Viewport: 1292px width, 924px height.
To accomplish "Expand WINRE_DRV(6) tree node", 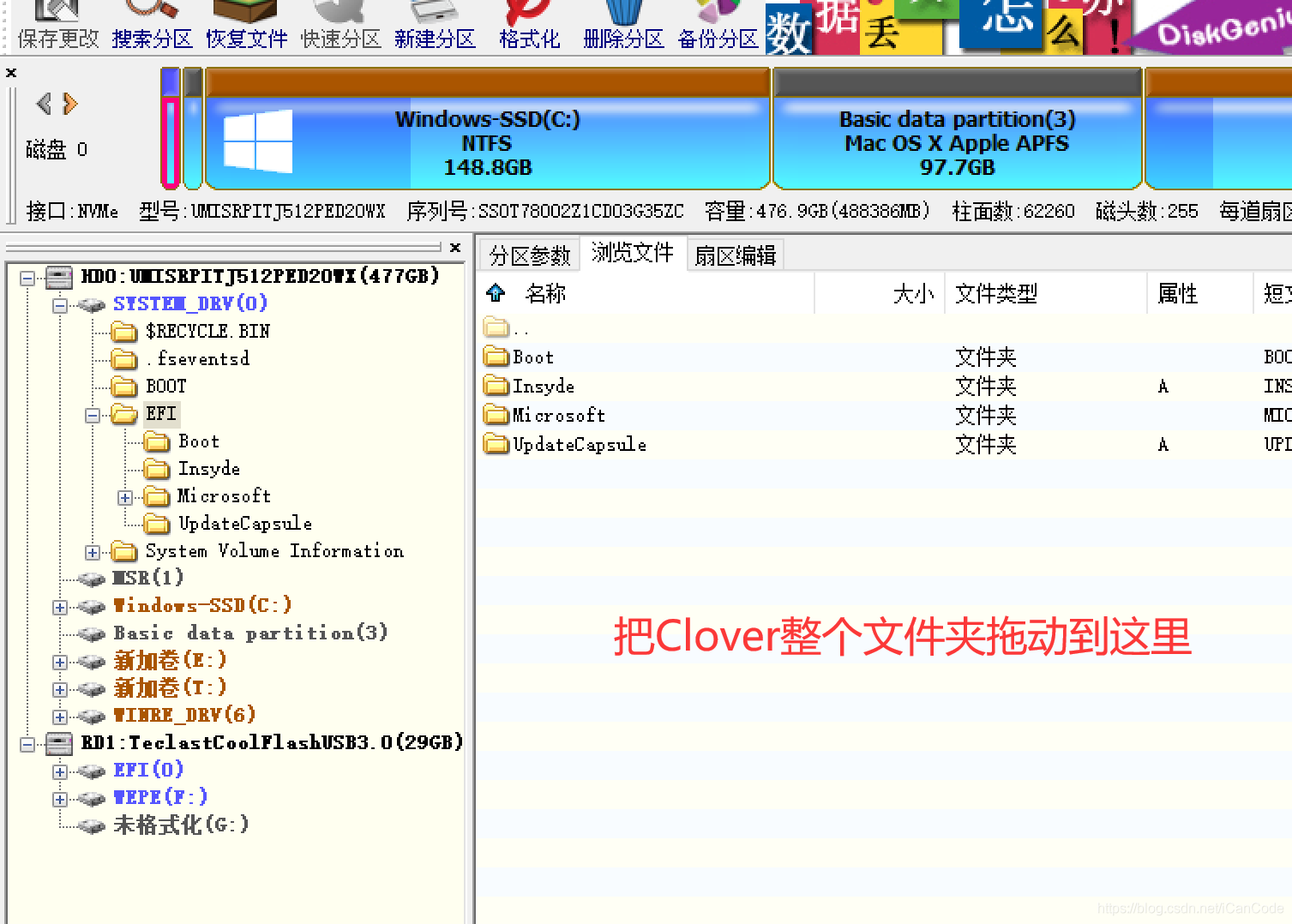I will pos(60,717).
